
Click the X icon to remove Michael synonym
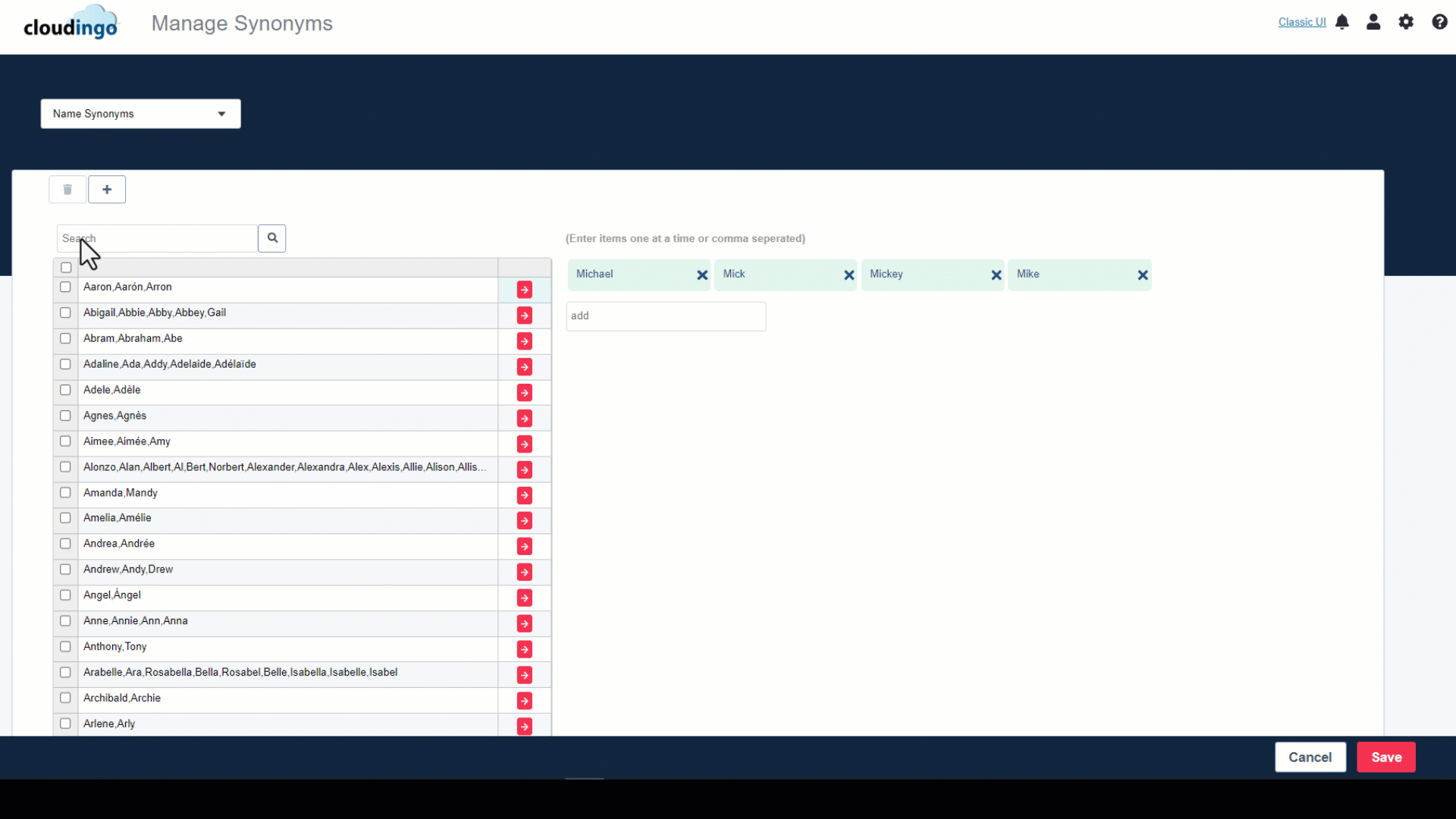pyautogui.click(x=702, y=274)
